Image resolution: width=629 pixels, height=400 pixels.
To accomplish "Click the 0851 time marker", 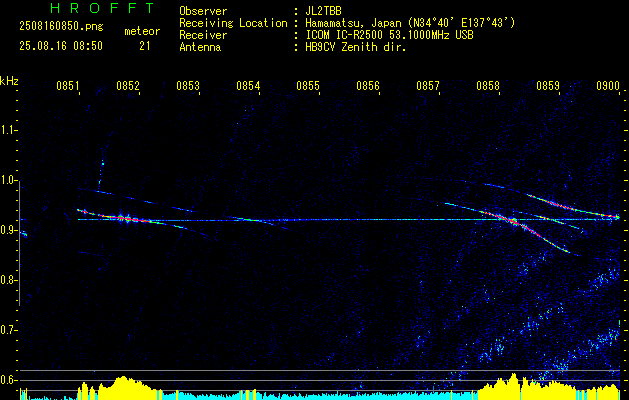I will click(x=68, y=86).
